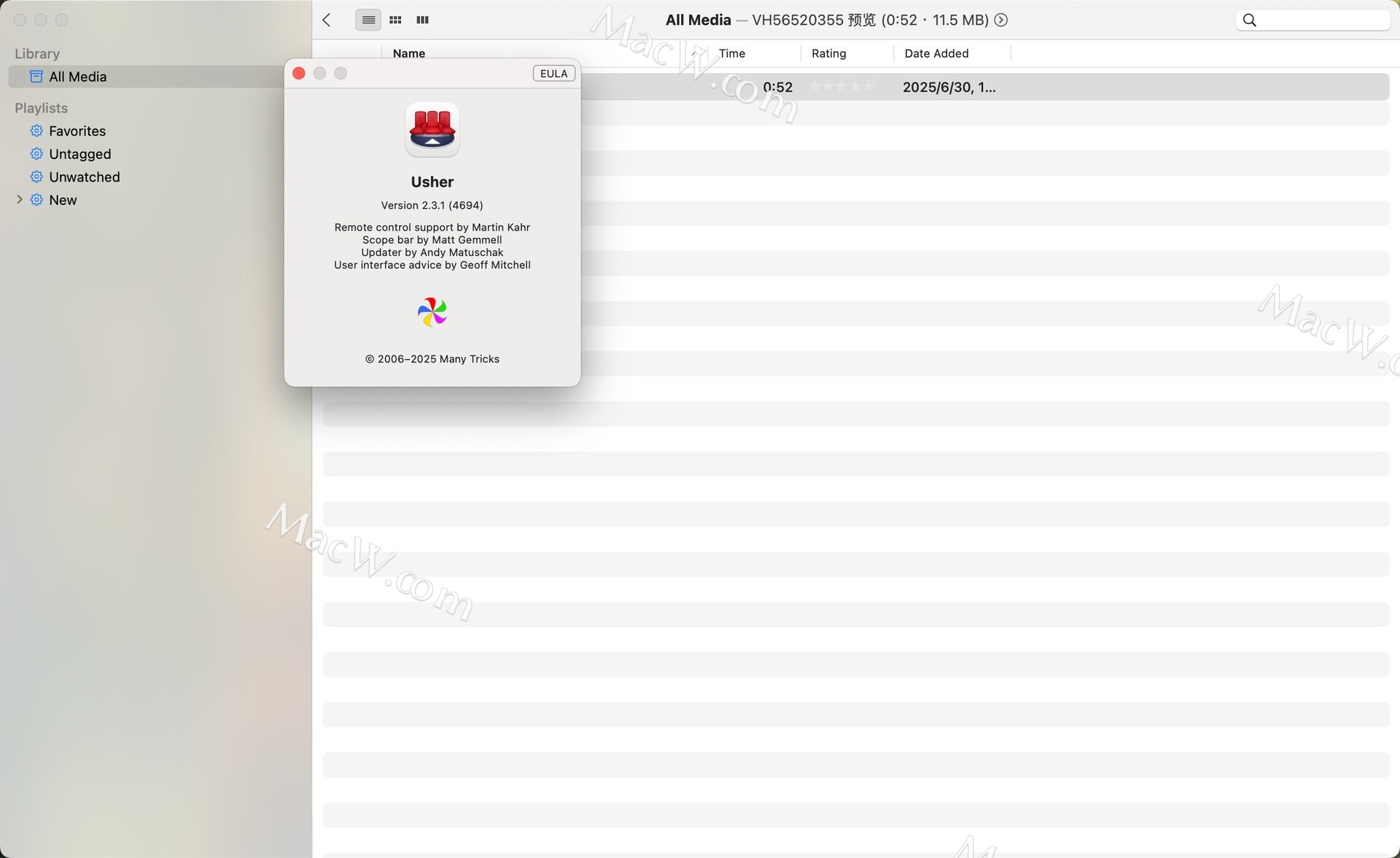
Task: Switch to list view mode
Action: pyautogui.click(x=368, y=20)
